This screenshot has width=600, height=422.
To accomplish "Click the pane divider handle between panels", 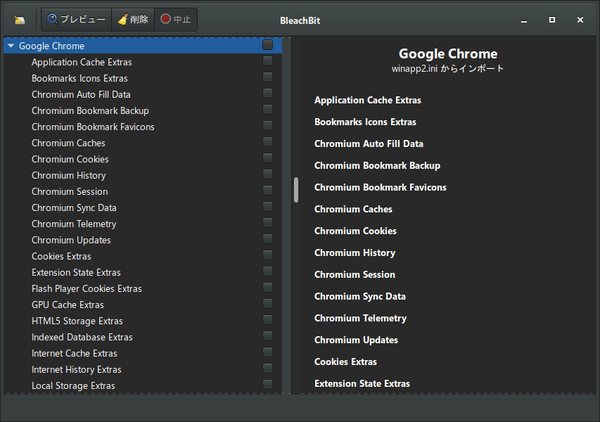I will pos(296,190).
